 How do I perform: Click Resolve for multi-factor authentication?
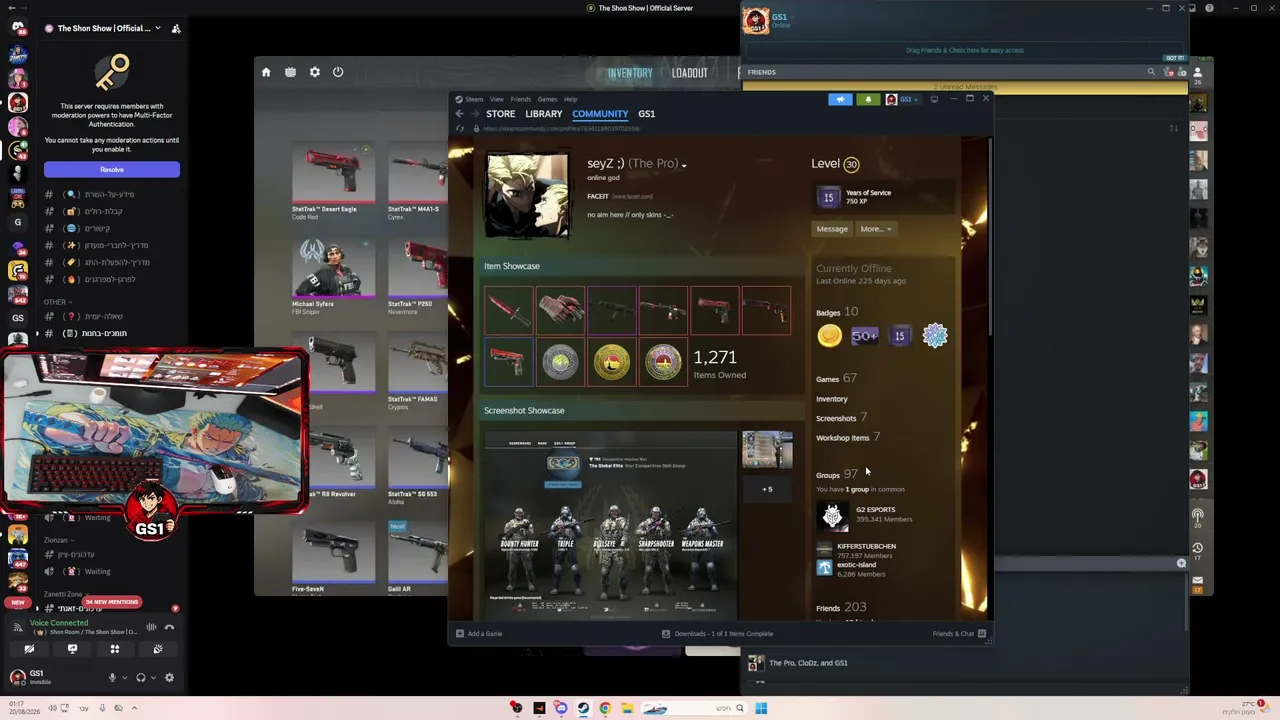[x=112, y=170]
